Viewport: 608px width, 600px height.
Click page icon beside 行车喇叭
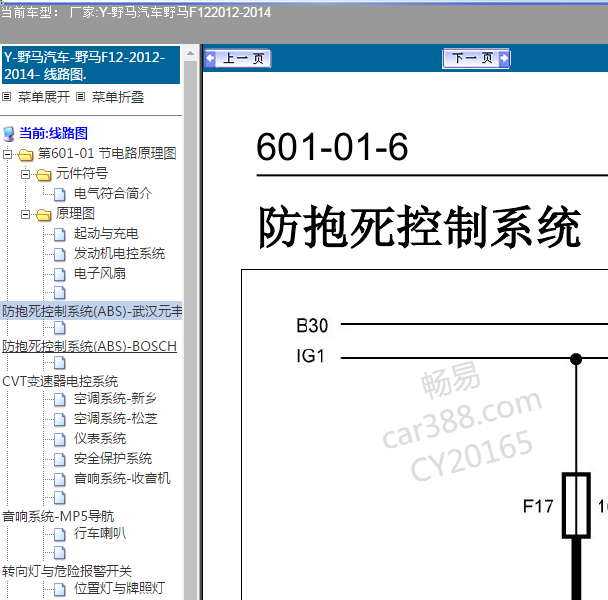coord(59,535)
